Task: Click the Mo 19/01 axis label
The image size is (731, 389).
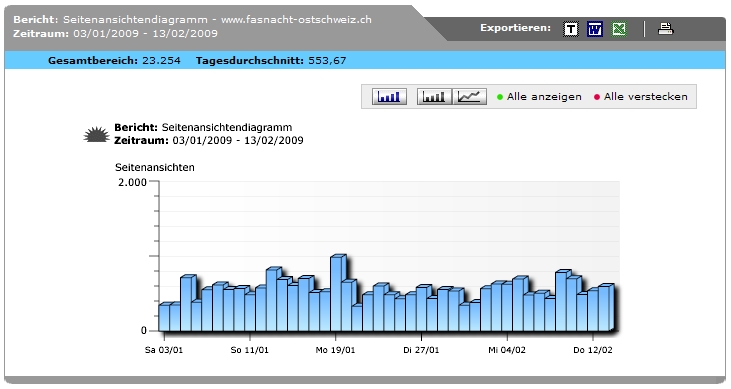Action: point(335,350)
